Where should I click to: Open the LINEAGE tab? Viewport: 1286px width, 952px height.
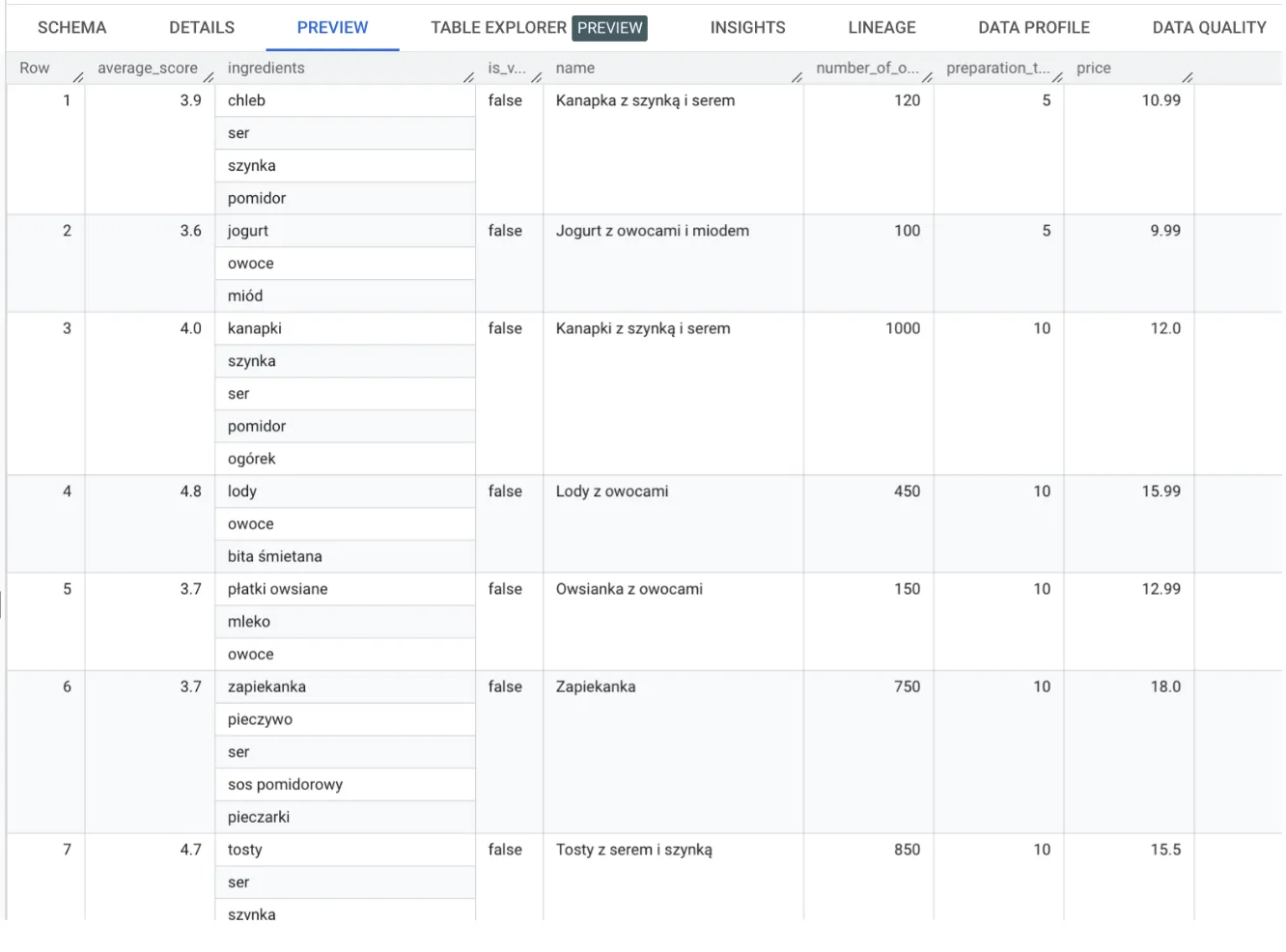[x=881, y=28]
